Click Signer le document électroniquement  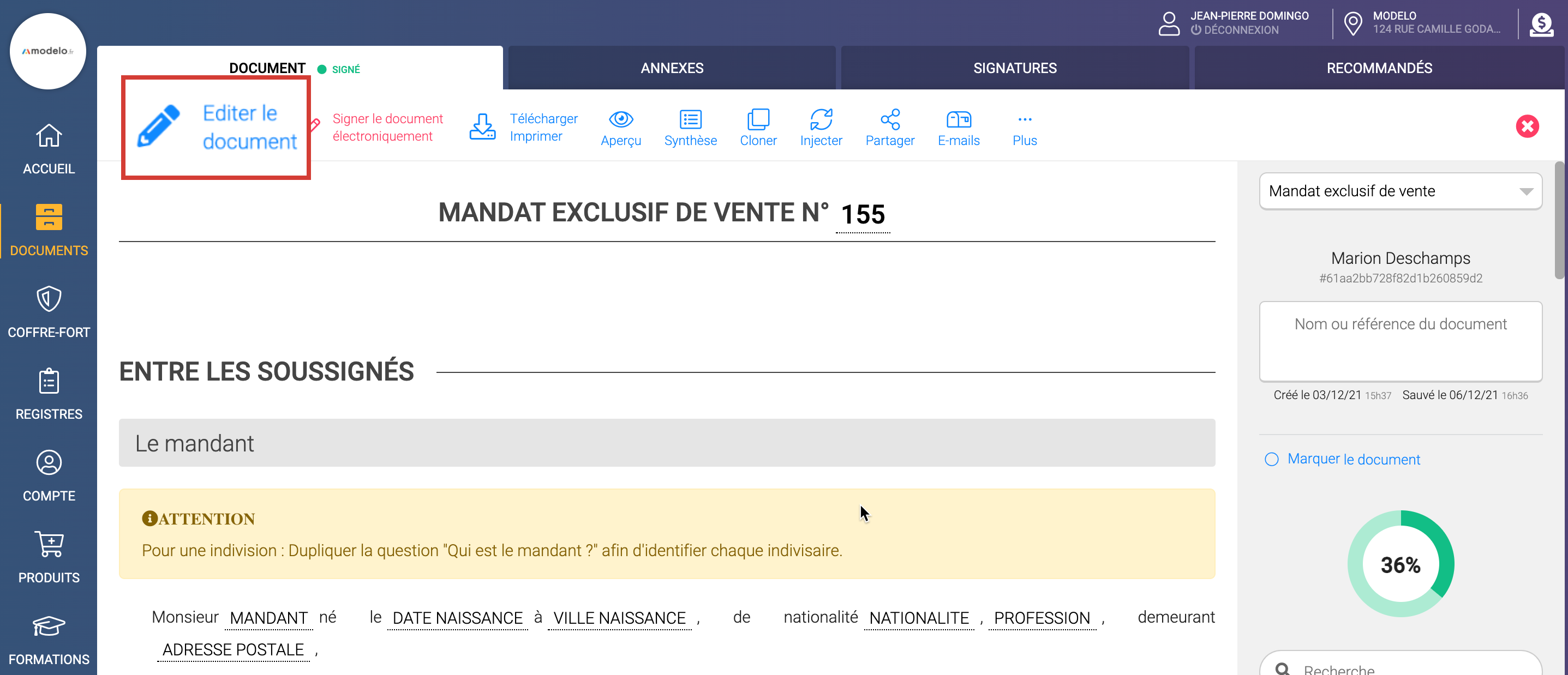pos(387,127)
